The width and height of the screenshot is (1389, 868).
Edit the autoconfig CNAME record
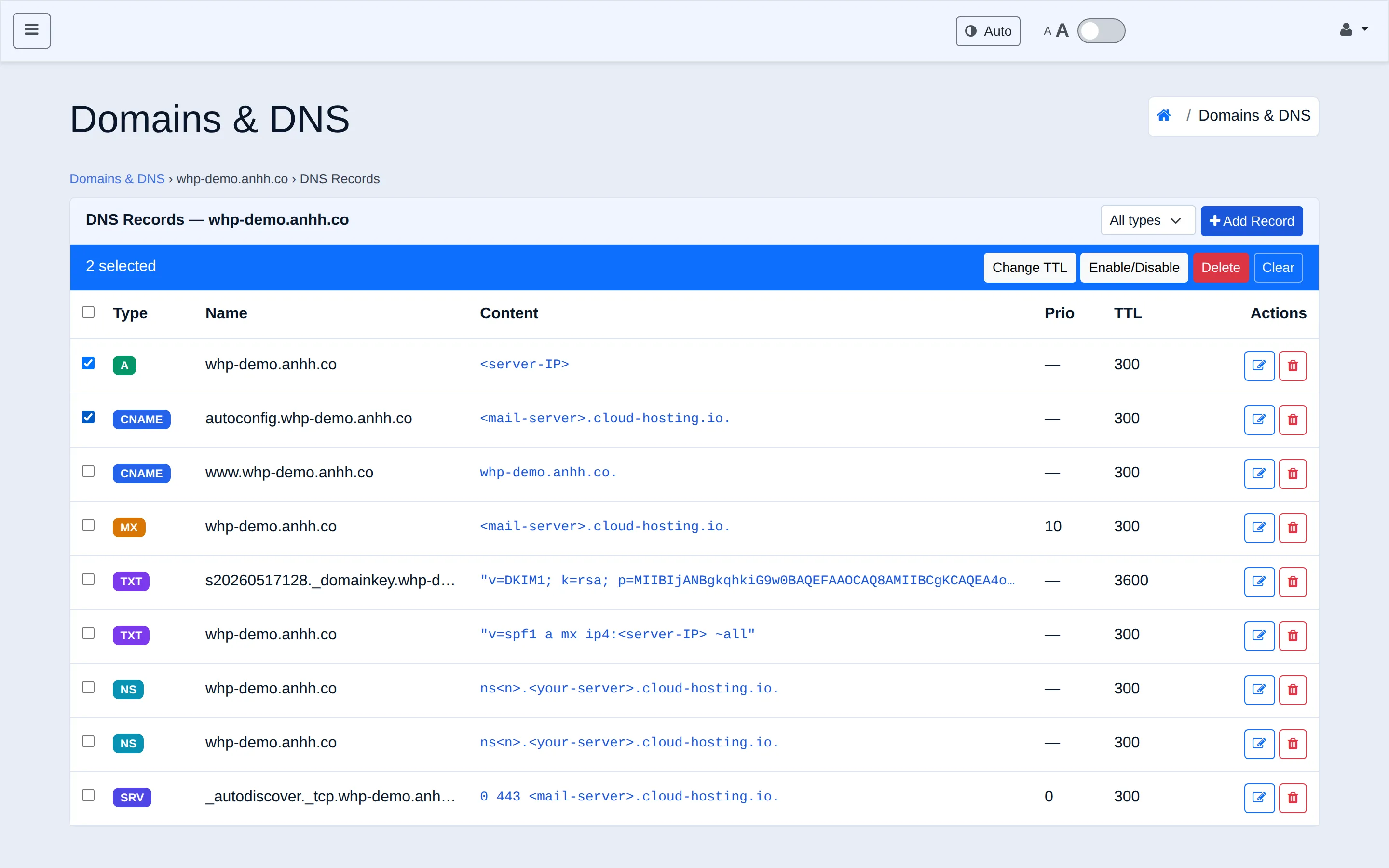(1259, 420)
